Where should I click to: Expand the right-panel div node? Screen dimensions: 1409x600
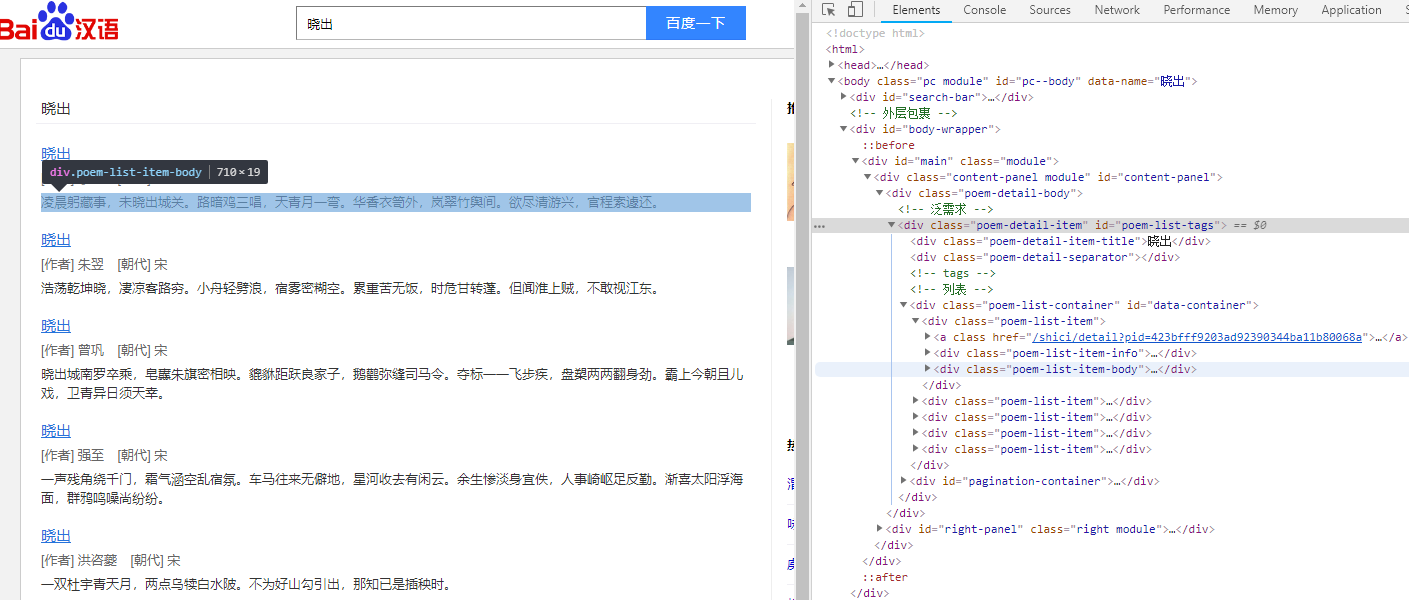pyautogui.click(x=880, y=529)
